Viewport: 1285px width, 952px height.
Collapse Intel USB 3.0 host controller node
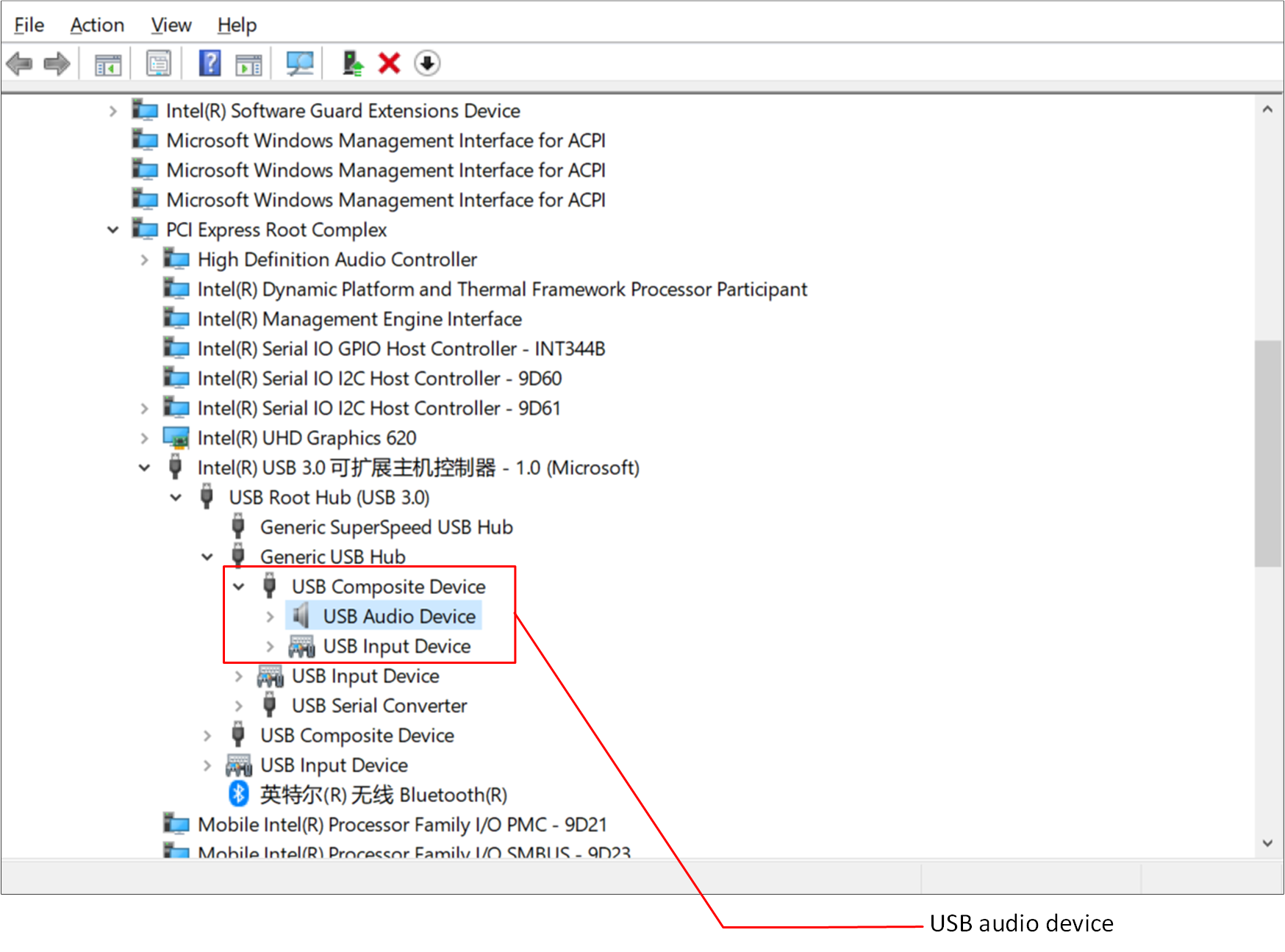144,468
